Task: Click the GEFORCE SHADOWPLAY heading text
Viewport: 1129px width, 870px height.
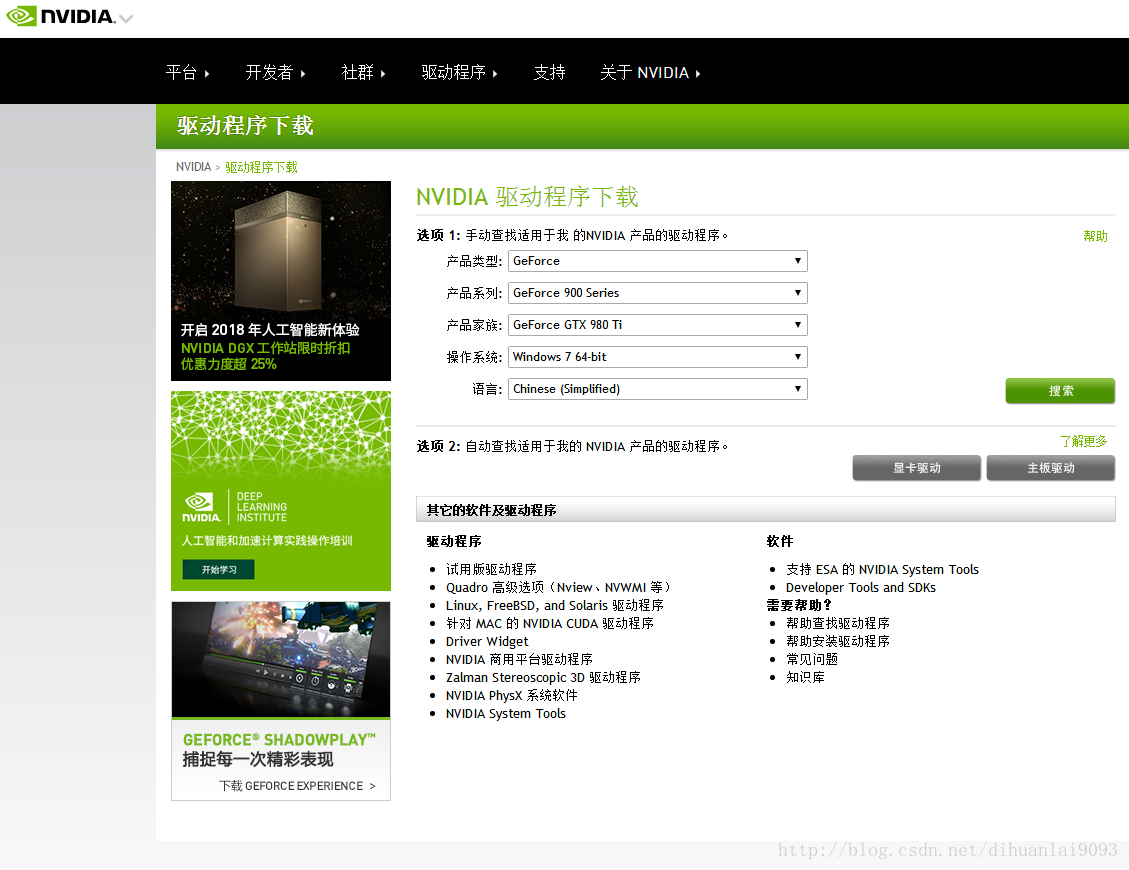Action: click(279, 740)
